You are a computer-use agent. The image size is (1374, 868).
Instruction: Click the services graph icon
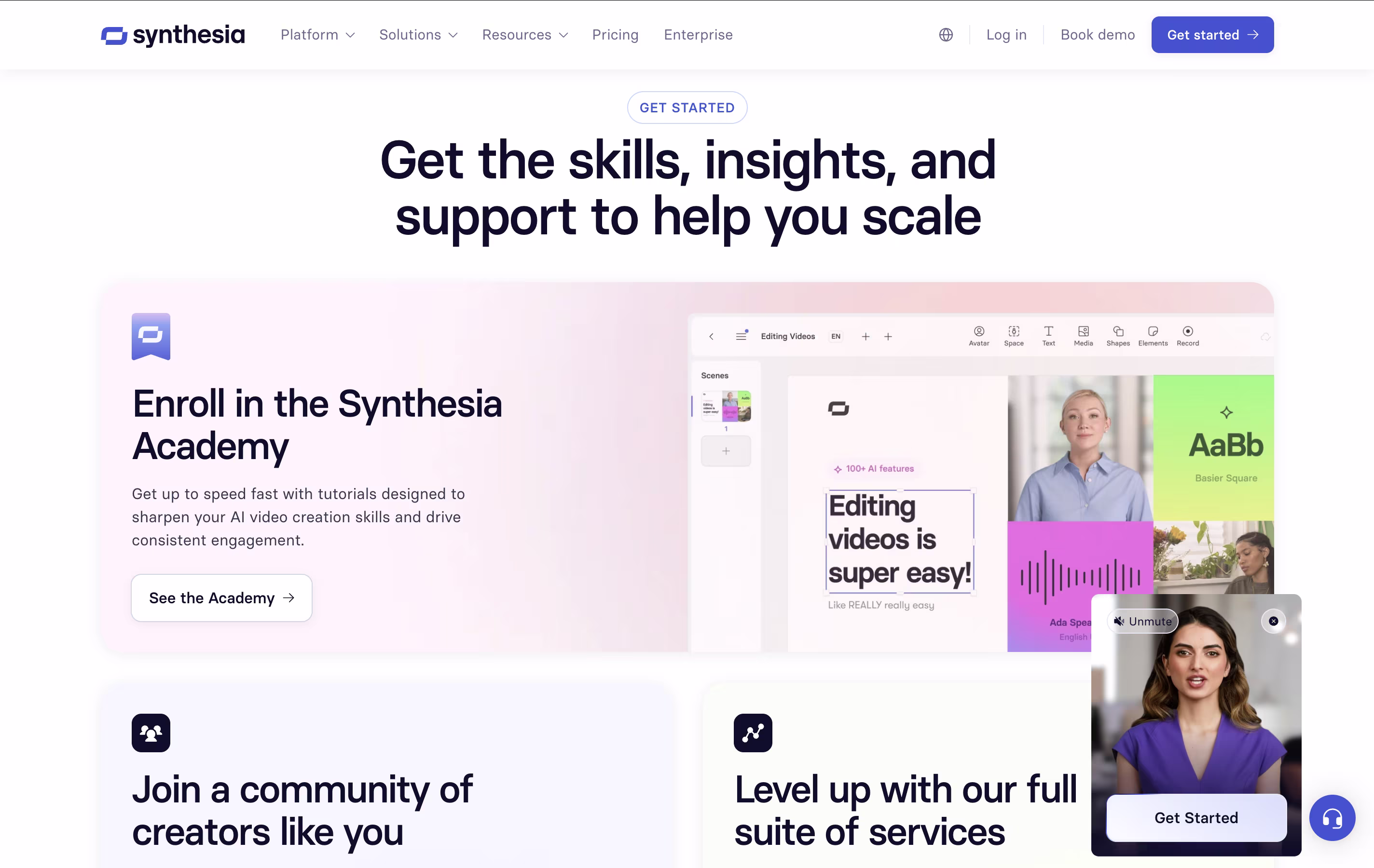click(753, 733)
